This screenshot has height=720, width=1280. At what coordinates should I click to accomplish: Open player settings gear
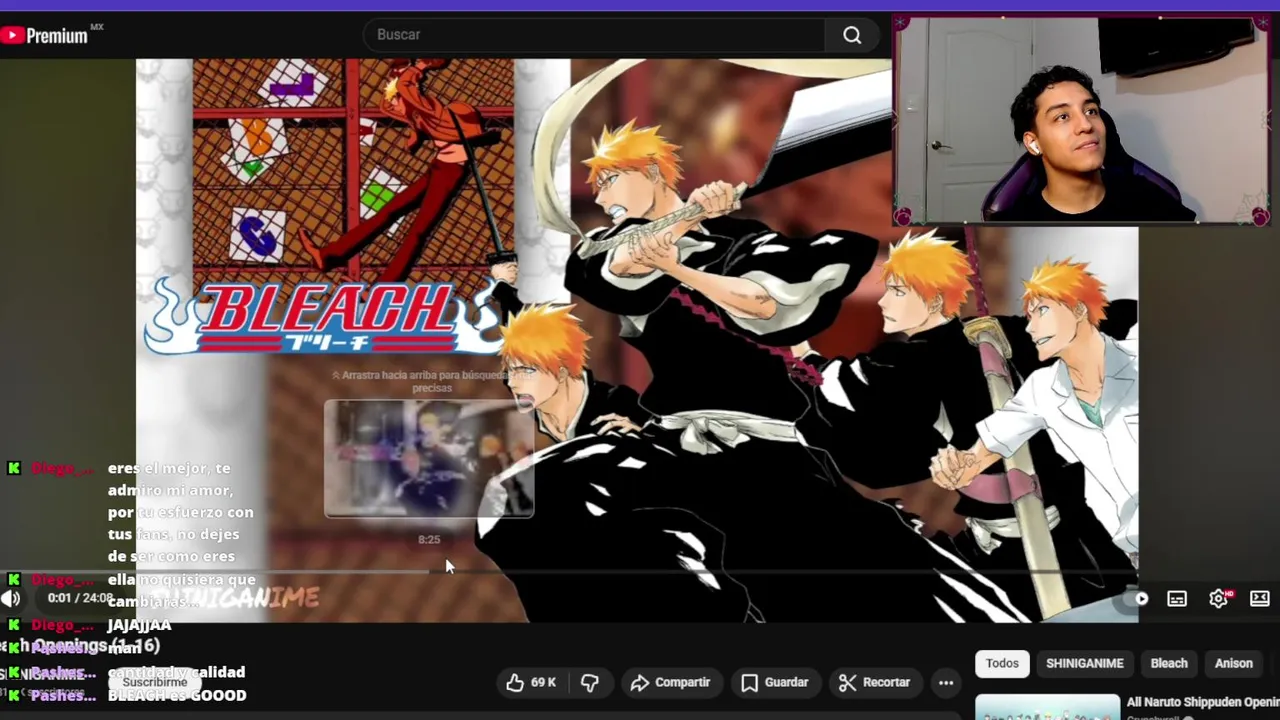point(1219,598)
